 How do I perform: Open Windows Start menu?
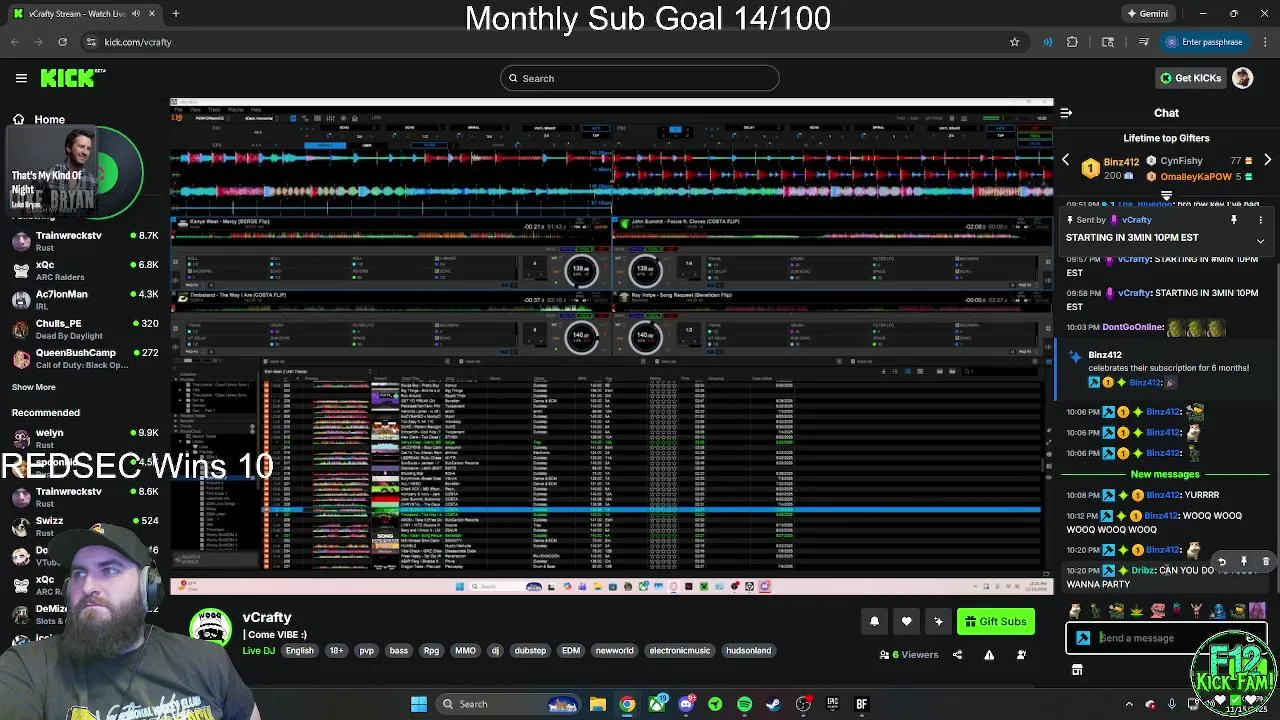click(419, 704)
